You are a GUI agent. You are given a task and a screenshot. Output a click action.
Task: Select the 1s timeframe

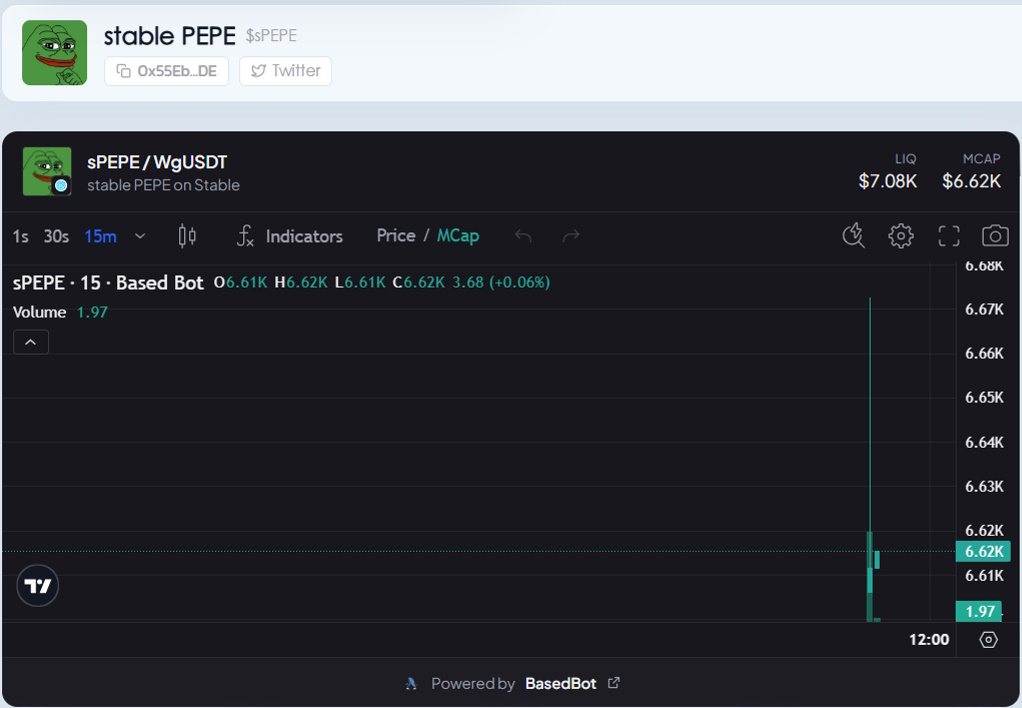[20, 236]
